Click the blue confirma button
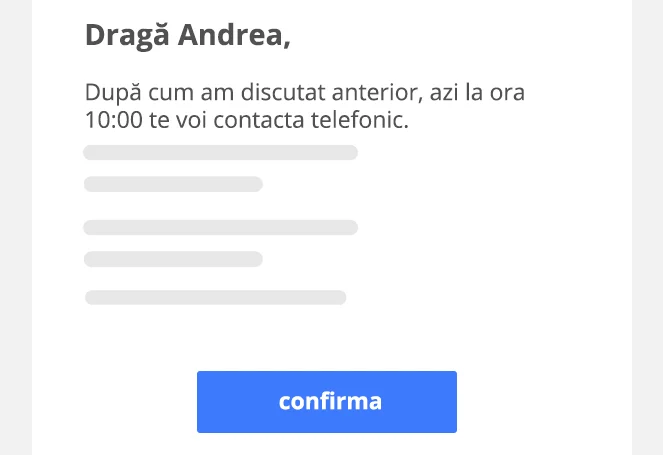Viewport: 663px width, 455px height. (x=327, y=402)
